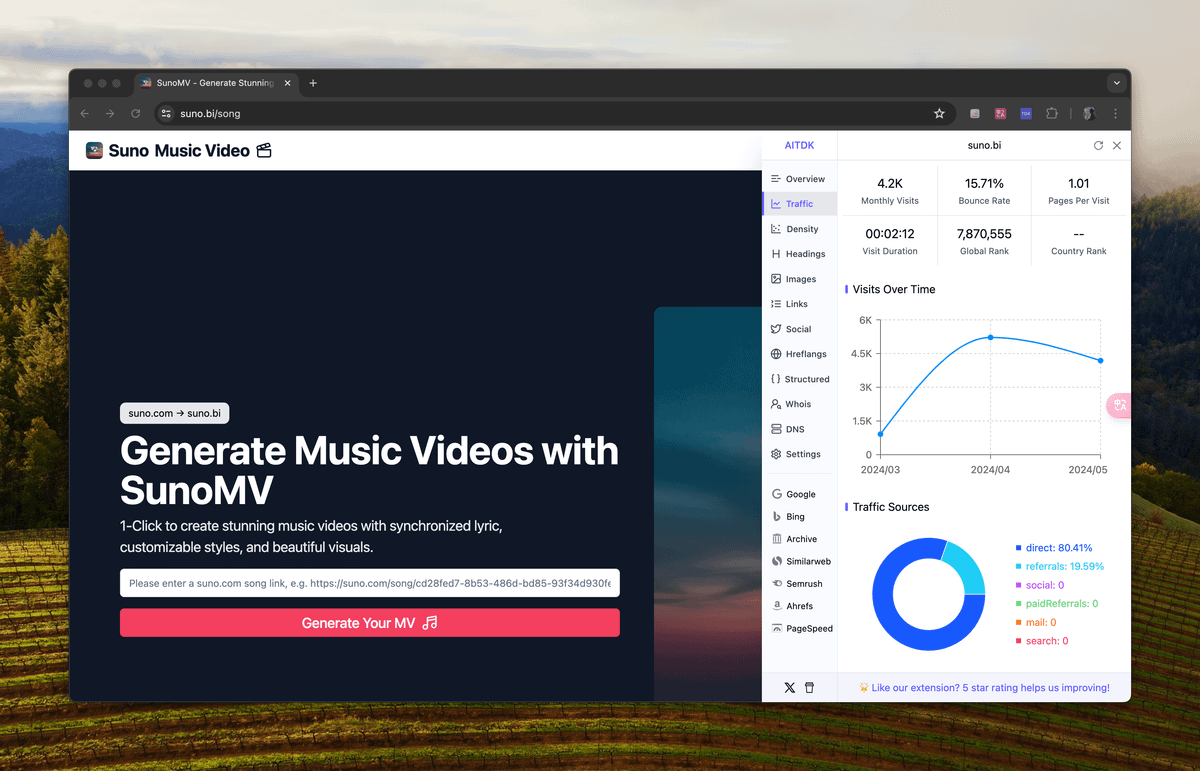1200x771 pixels.
Task: Click the suno.com song link input field
Action: click(370, 583)
